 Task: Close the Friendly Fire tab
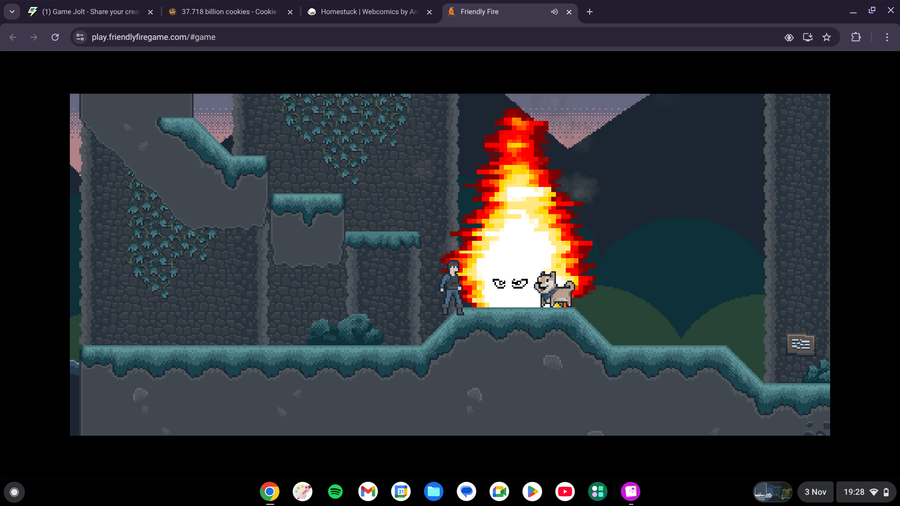(x=569, y=11)
